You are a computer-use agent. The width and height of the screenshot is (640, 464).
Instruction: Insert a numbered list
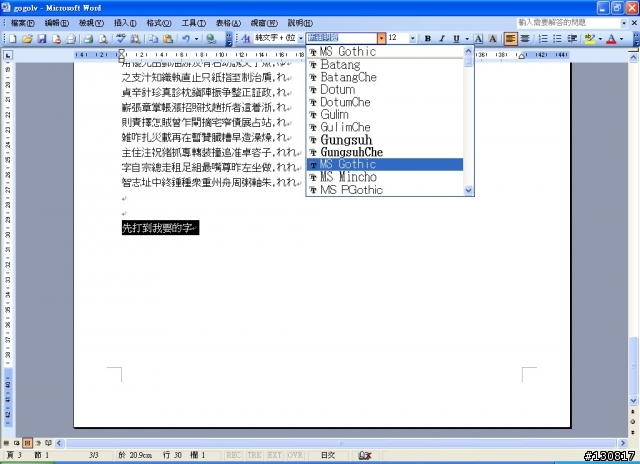pos(543,39)
